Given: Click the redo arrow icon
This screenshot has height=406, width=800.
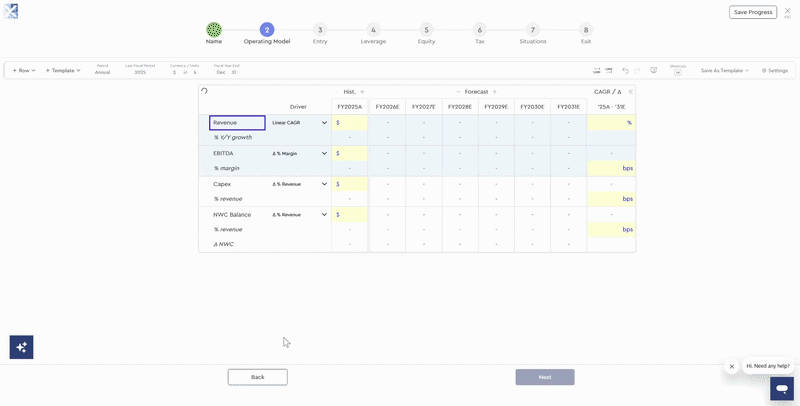Looking at the screenshot, I should click(637, 71).
